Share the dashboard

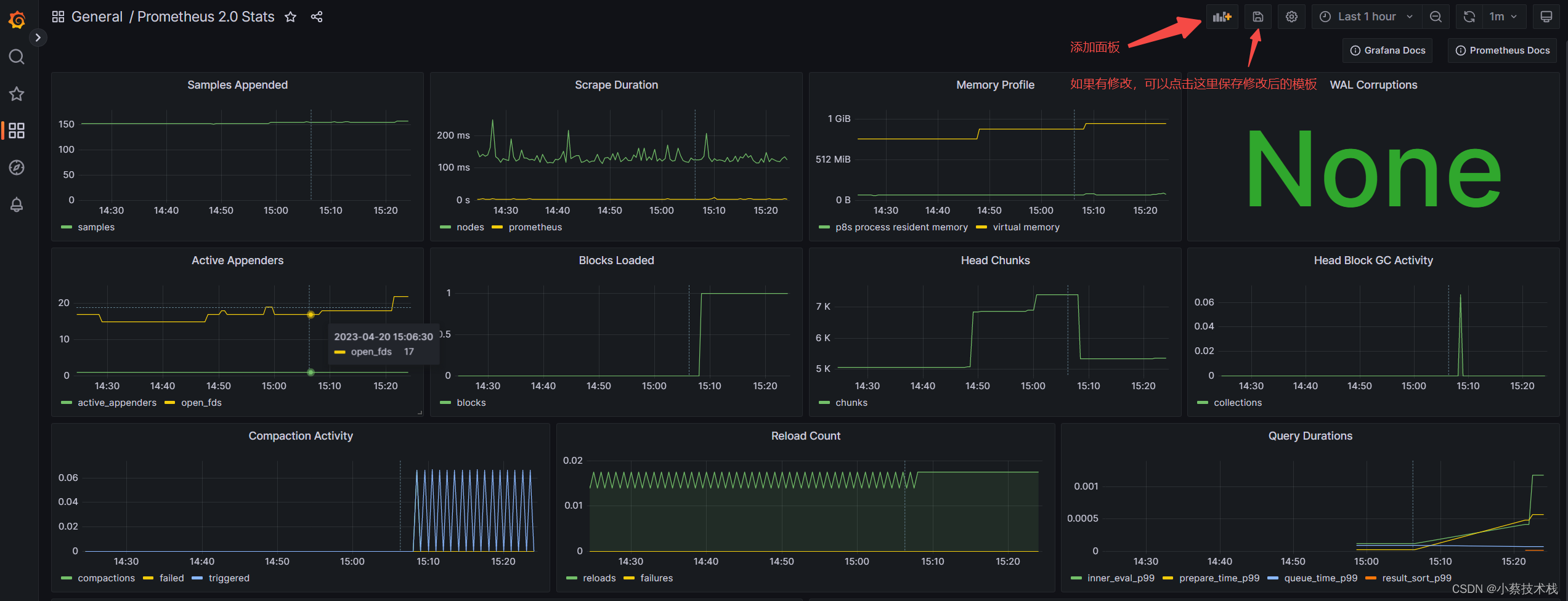click(317, 17)
